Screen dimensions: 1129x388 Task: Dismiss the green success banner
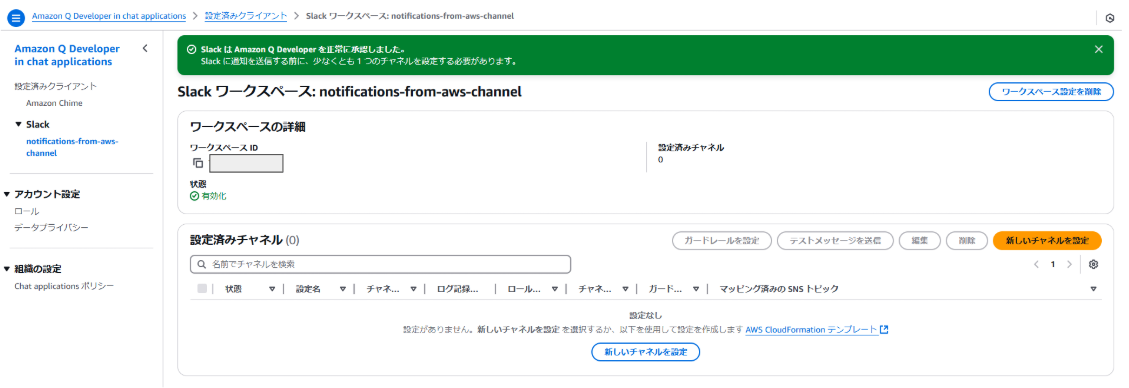click(1098, 49)
